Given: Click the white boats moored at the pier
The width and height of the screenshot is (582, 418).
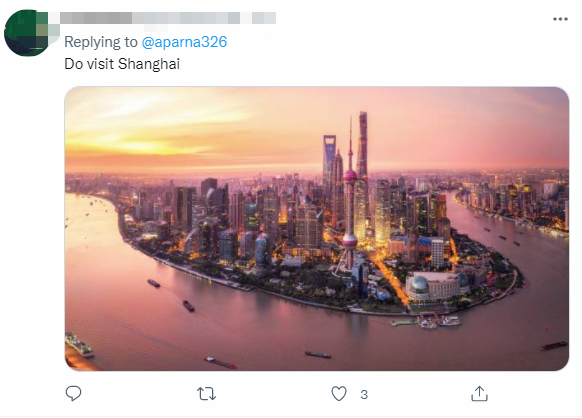Looking at the screenshot, I should (438, 321).
